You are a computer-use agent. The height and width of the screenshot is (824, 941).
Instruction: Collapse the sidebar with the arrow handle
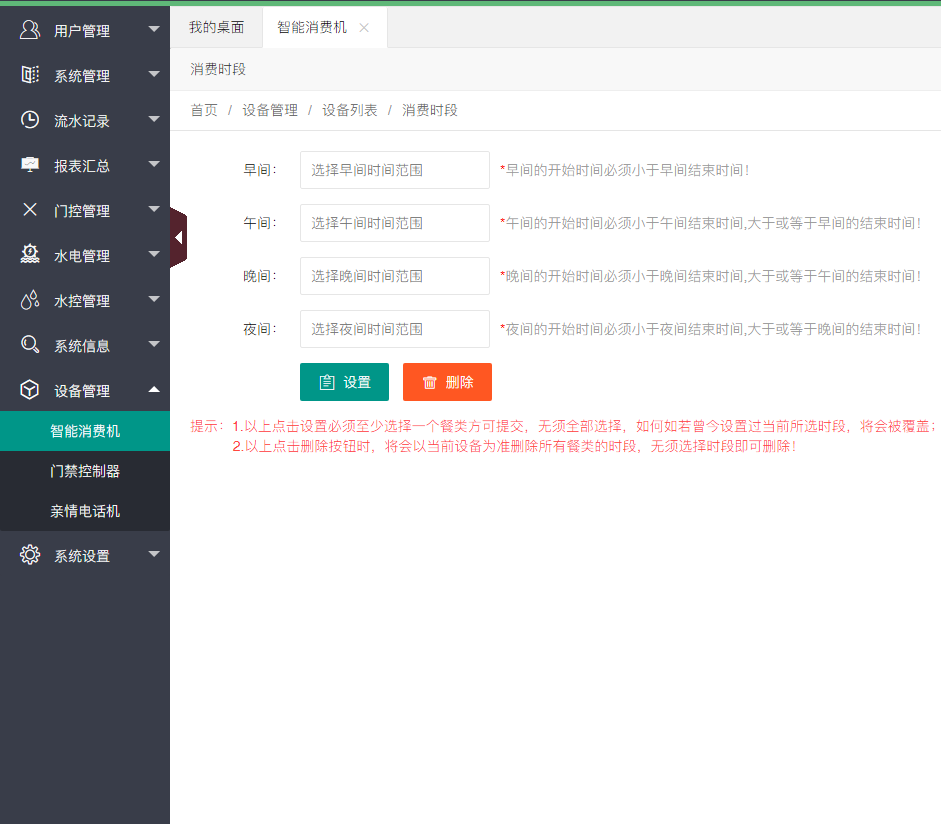(x=178, y=238)
